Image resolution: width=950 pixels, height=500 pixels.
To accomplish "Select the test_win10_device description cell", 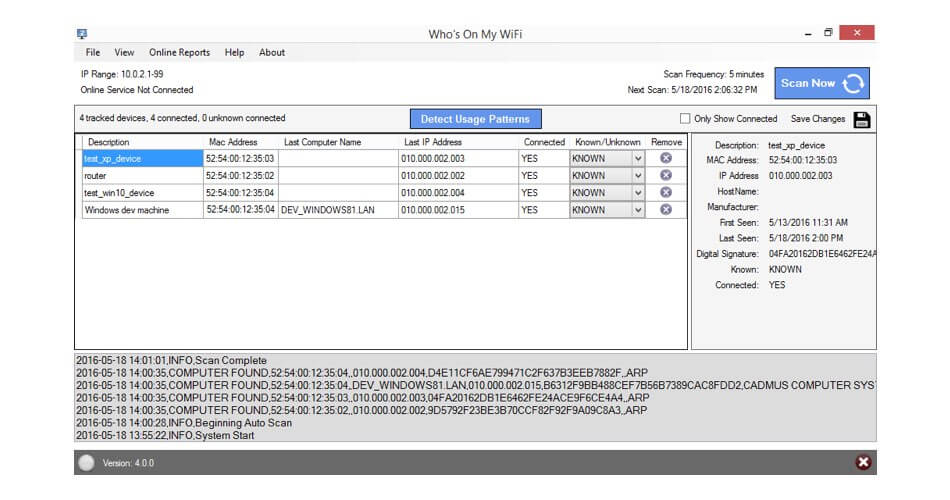I will (x=140, y=192).
